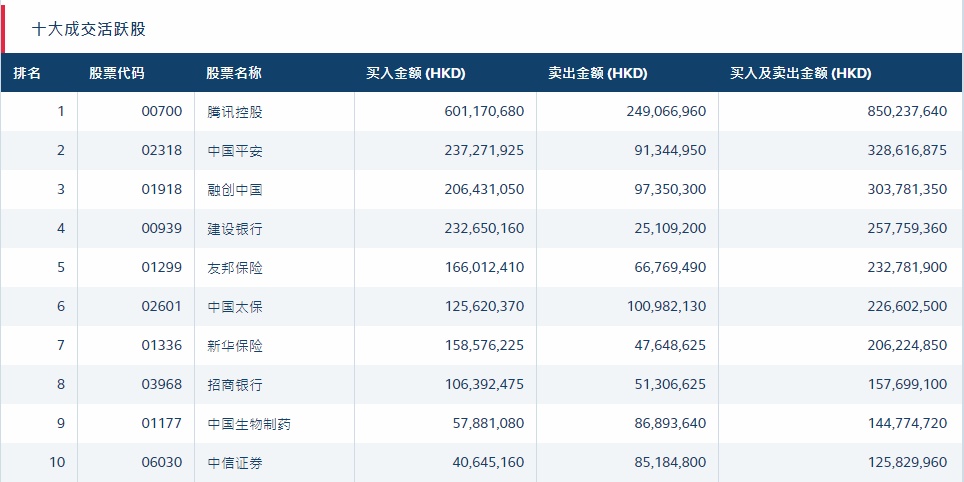964x482 pixels.
Task: Open the 中国生物制药 stock entry
Action: click(x=249, y=424)
